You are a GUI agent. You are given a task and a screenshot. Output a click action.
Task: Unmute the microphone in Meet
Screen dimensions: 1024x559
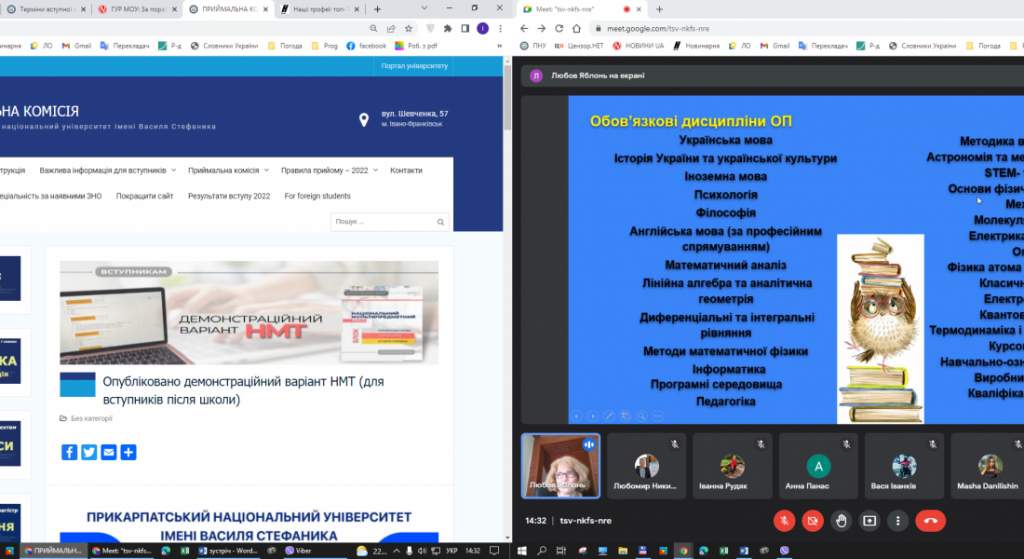[785, 520]
